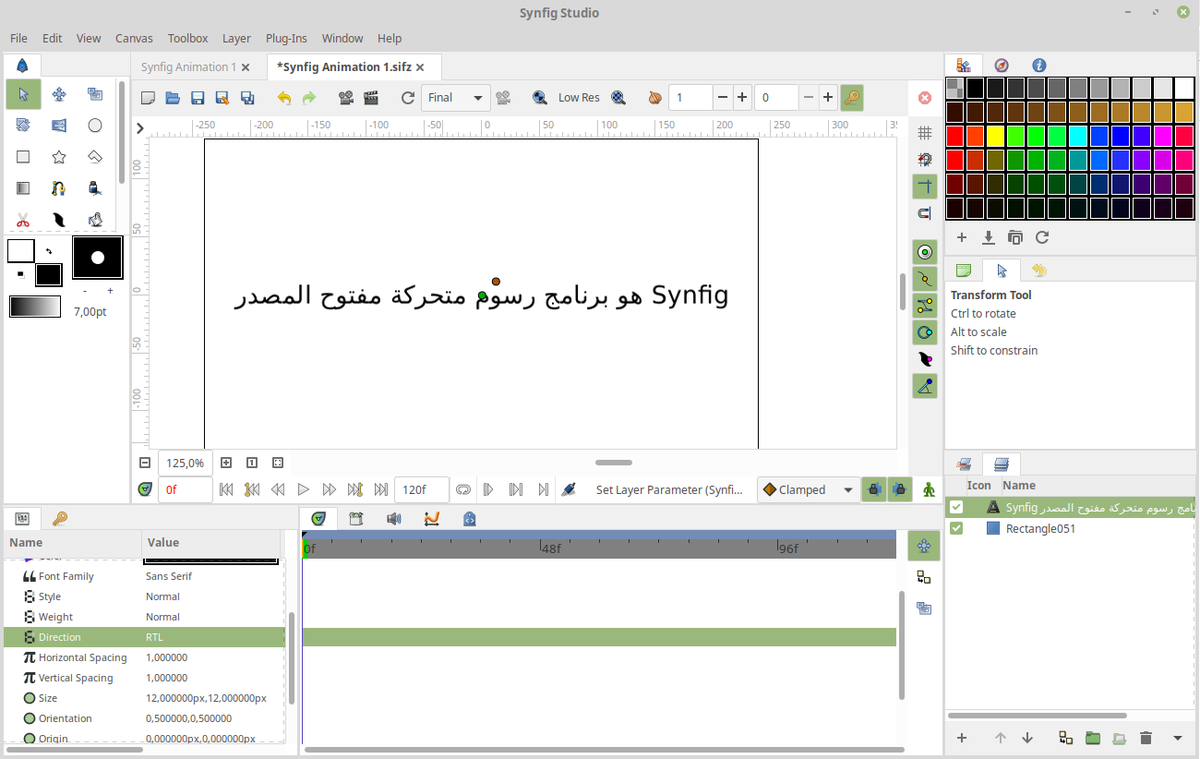
Task: Select the Smooth Move tool
Action: 58,94
